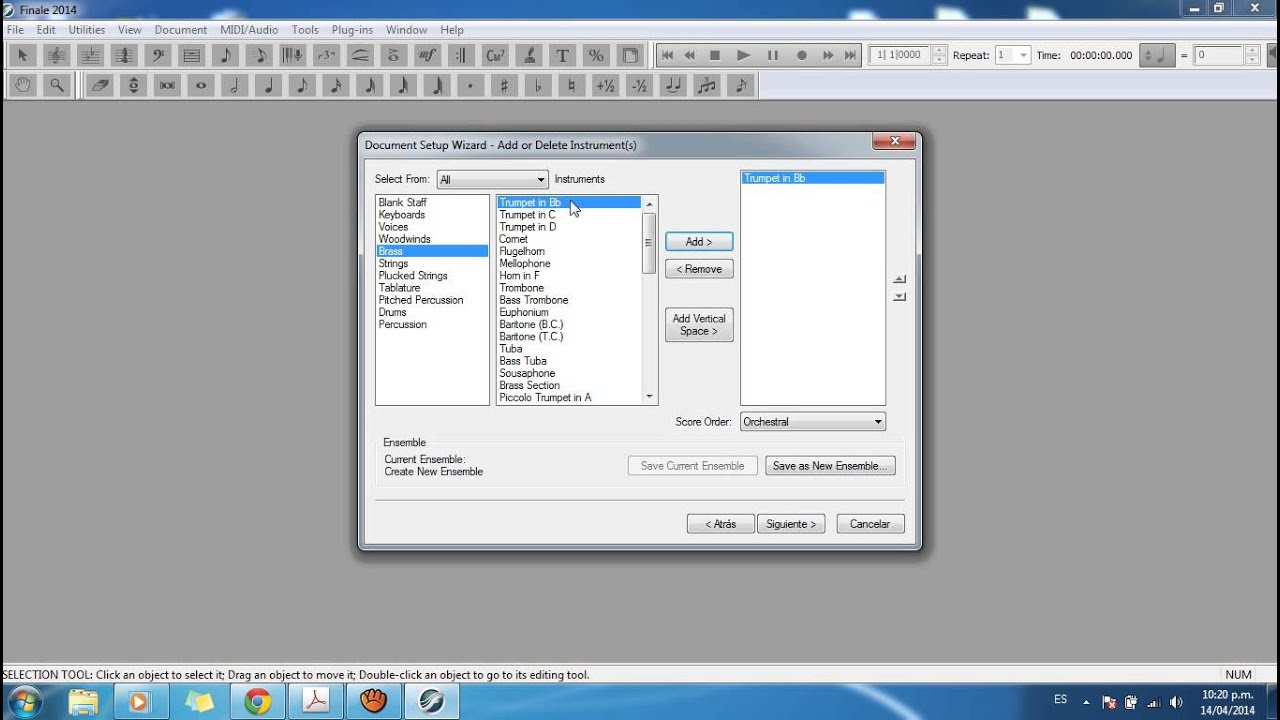Activate the Hand Grabber tool

coord(23,86)
